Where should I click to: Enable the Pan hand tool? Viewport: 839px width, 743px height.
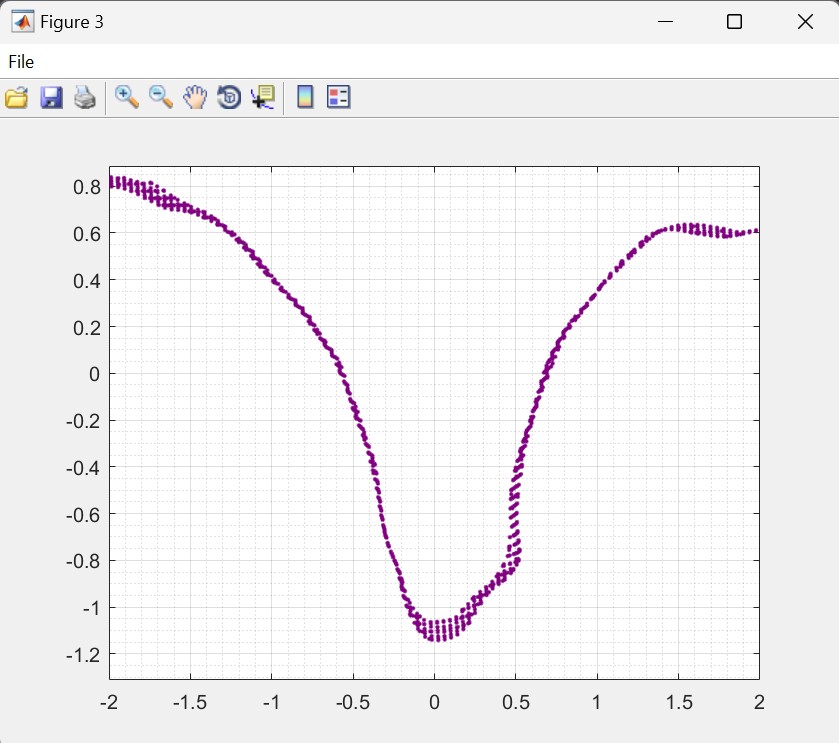click(195, 97)
